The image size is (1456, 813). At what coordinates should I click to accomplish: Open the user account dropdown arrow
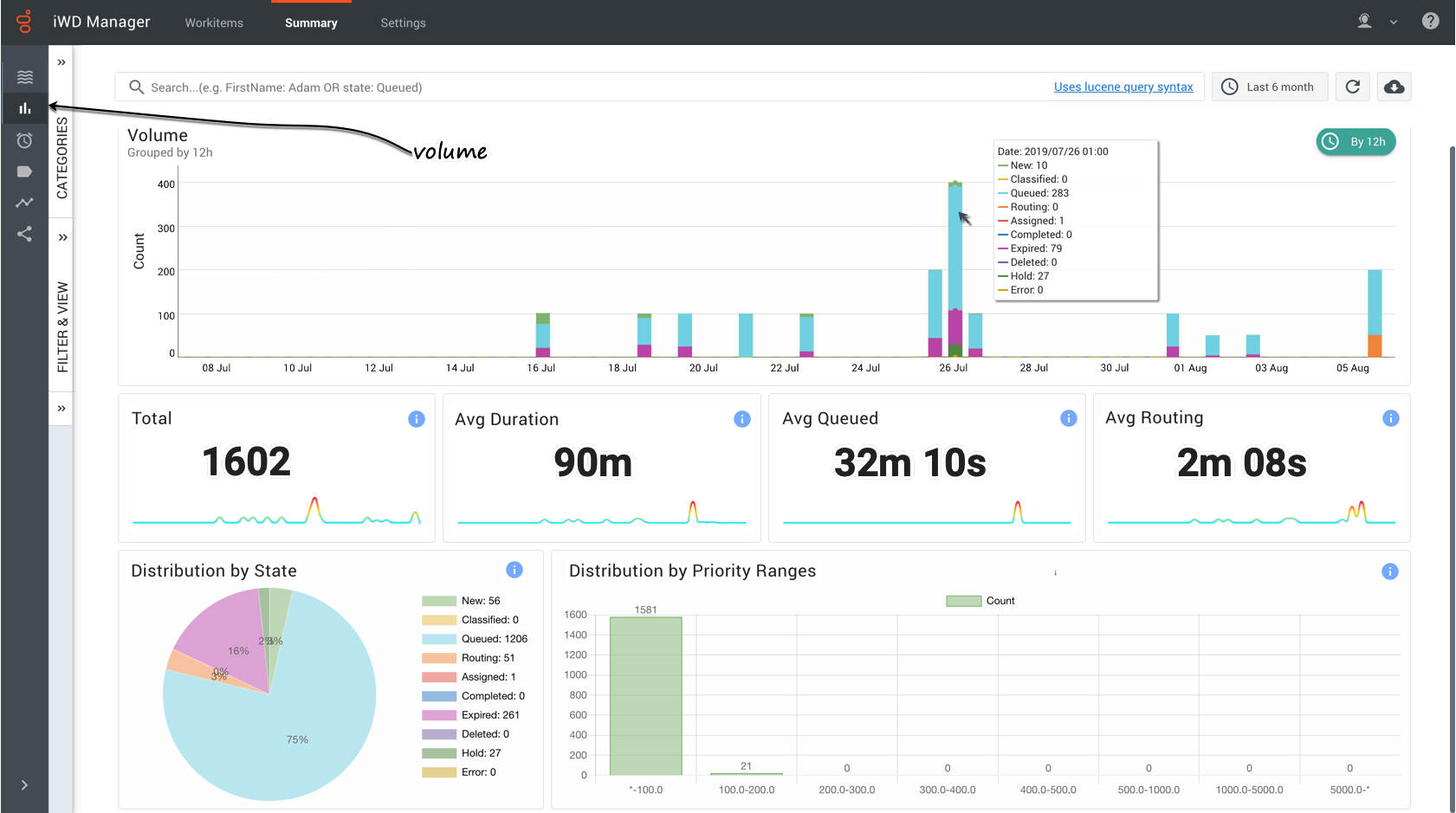tap(1394, 23)
